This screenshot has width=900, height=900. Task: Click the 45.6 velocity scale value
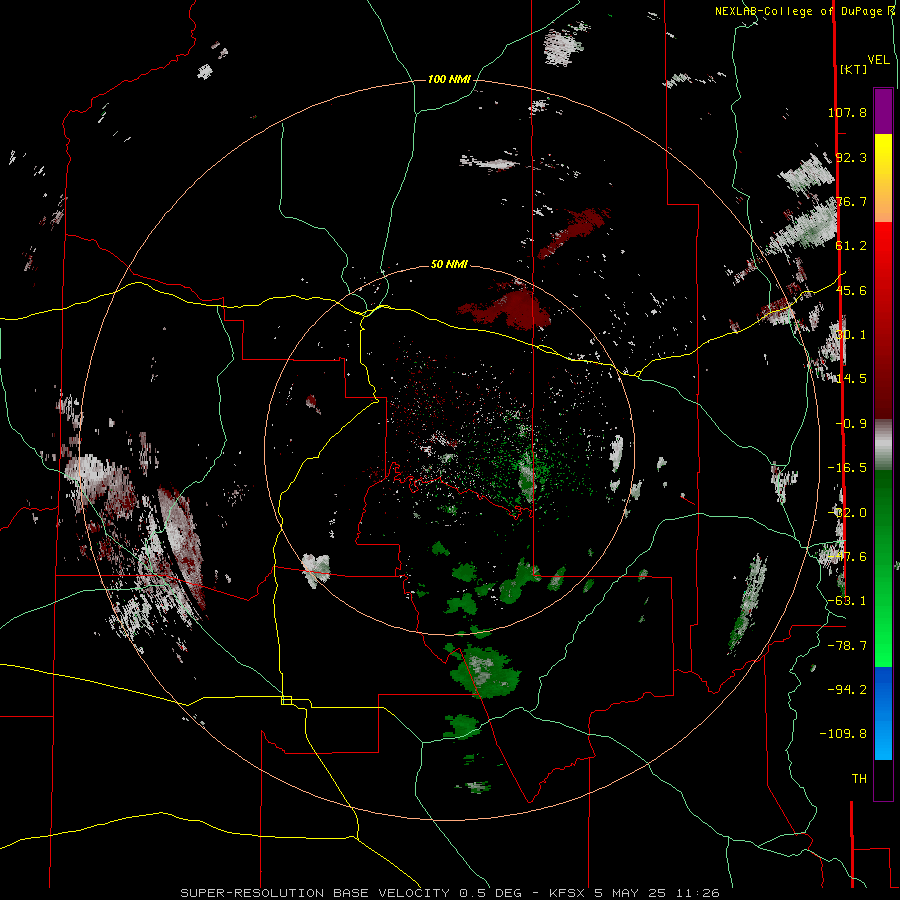tap(851, 290)
